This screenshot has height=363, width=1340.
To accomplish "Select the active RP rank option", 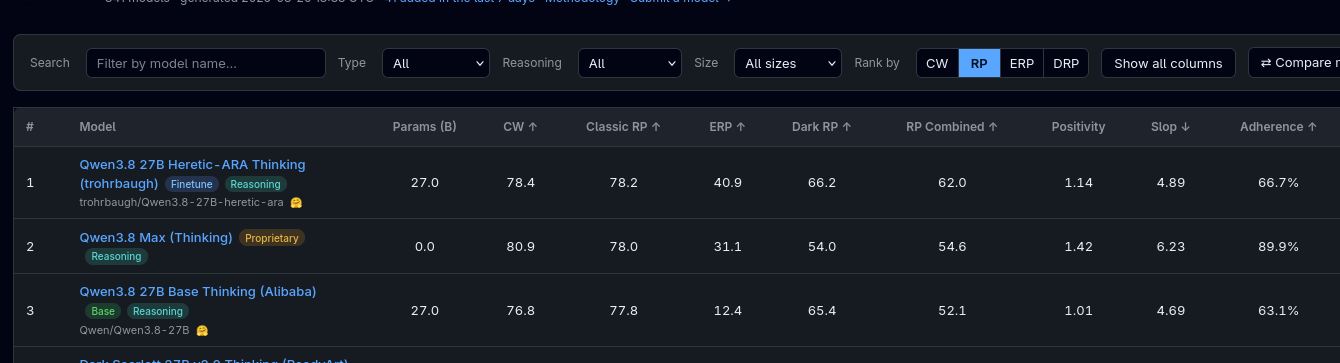I will [x=979, y=63].
